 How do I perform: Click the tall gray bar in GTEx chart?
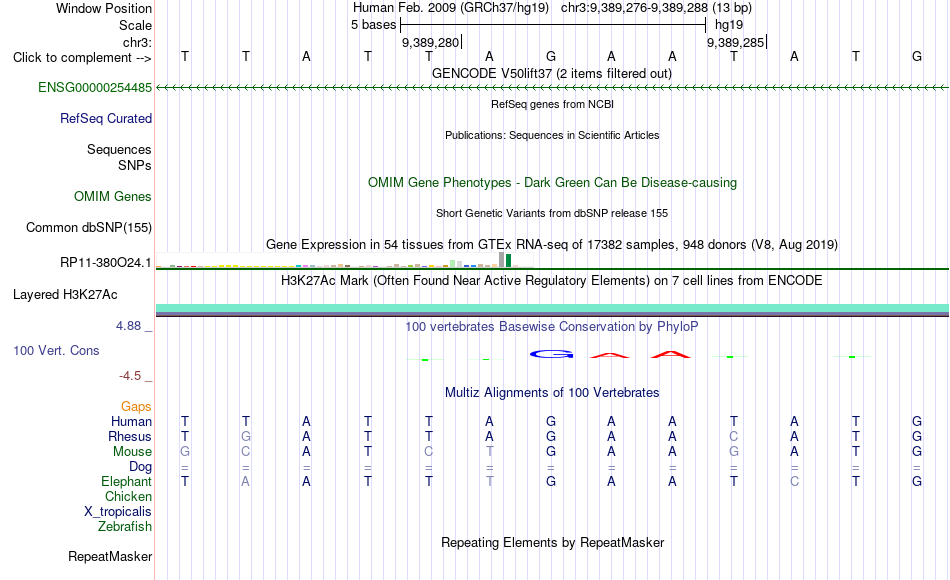[501, 259]
